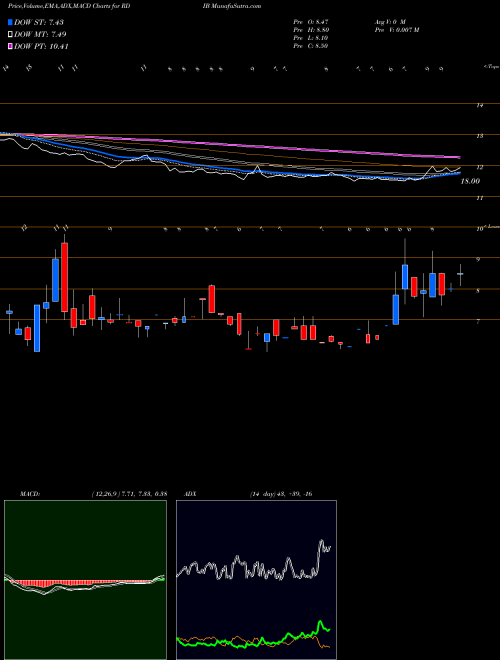
Task: Click the price axis label 11
Action: point(479,198)
